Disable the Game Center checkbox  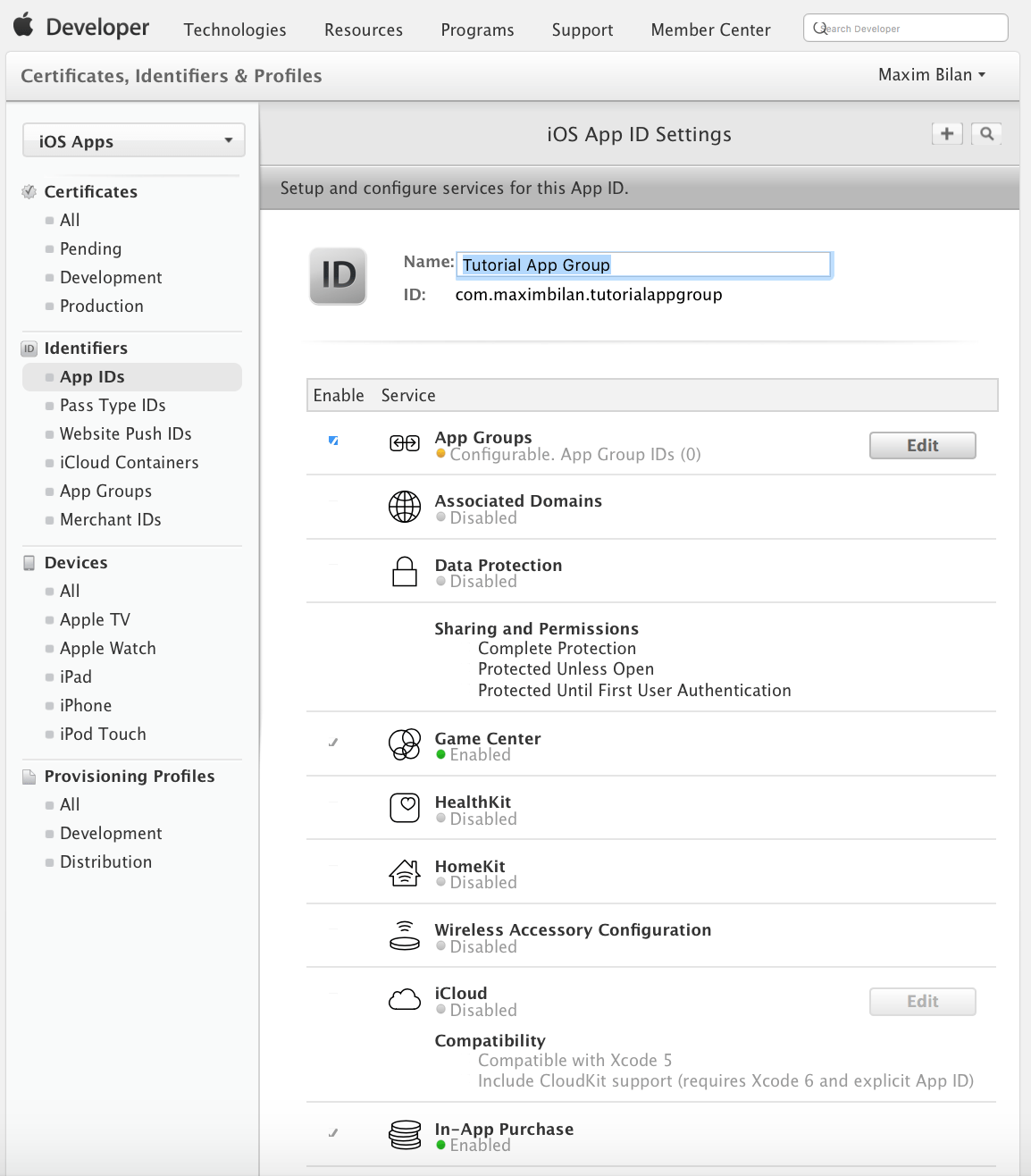click(x=333, y=741)
